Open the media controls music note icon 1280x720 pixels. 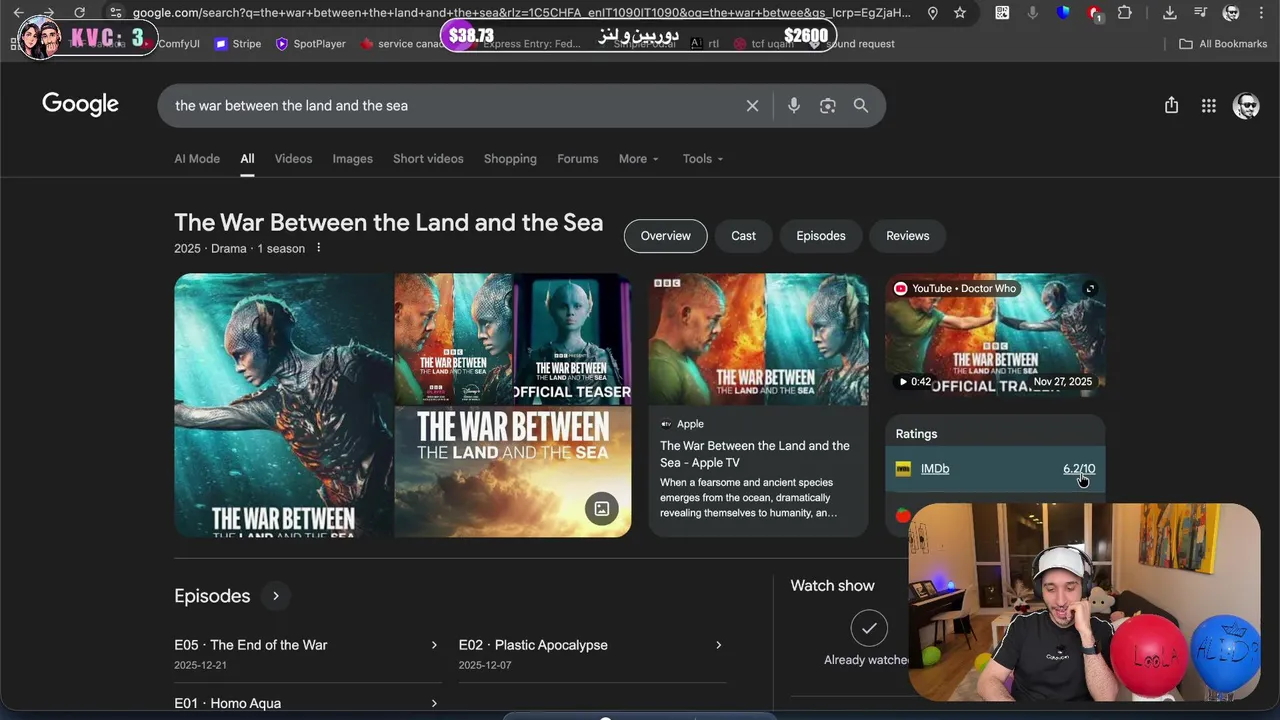pos(1200,13)
